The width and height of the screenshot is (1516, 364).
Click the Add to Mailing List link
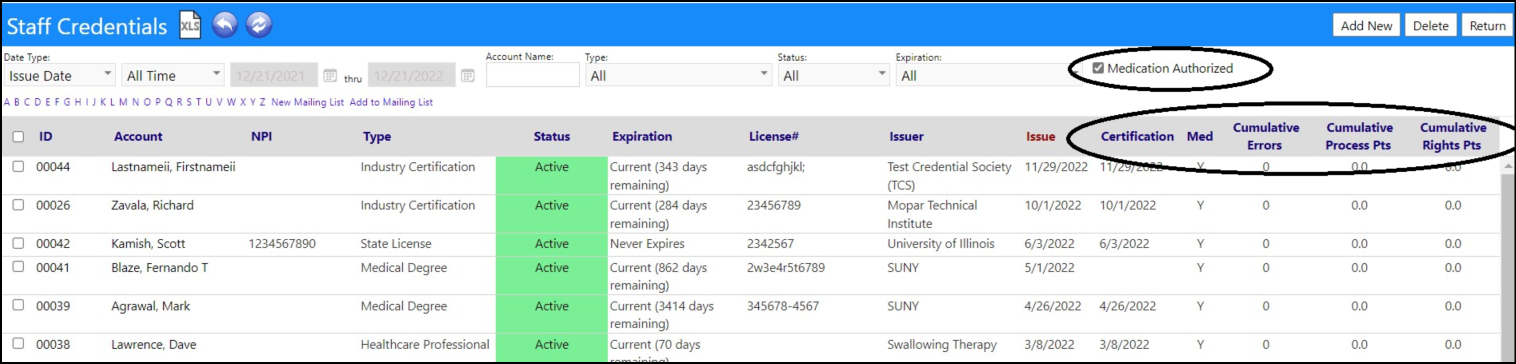(x=391, y=102)
